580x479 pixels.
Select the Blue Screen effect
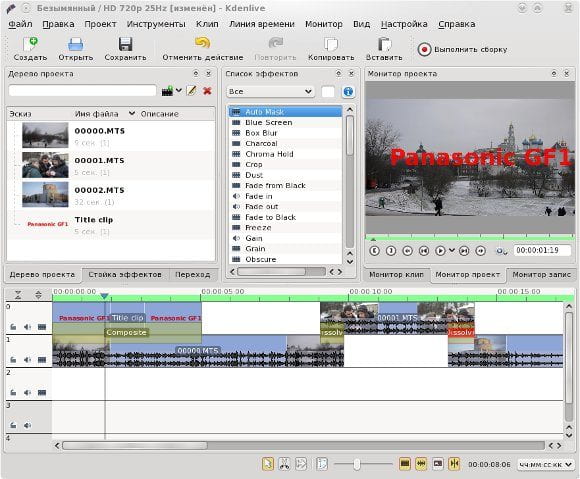coord(285,122)
